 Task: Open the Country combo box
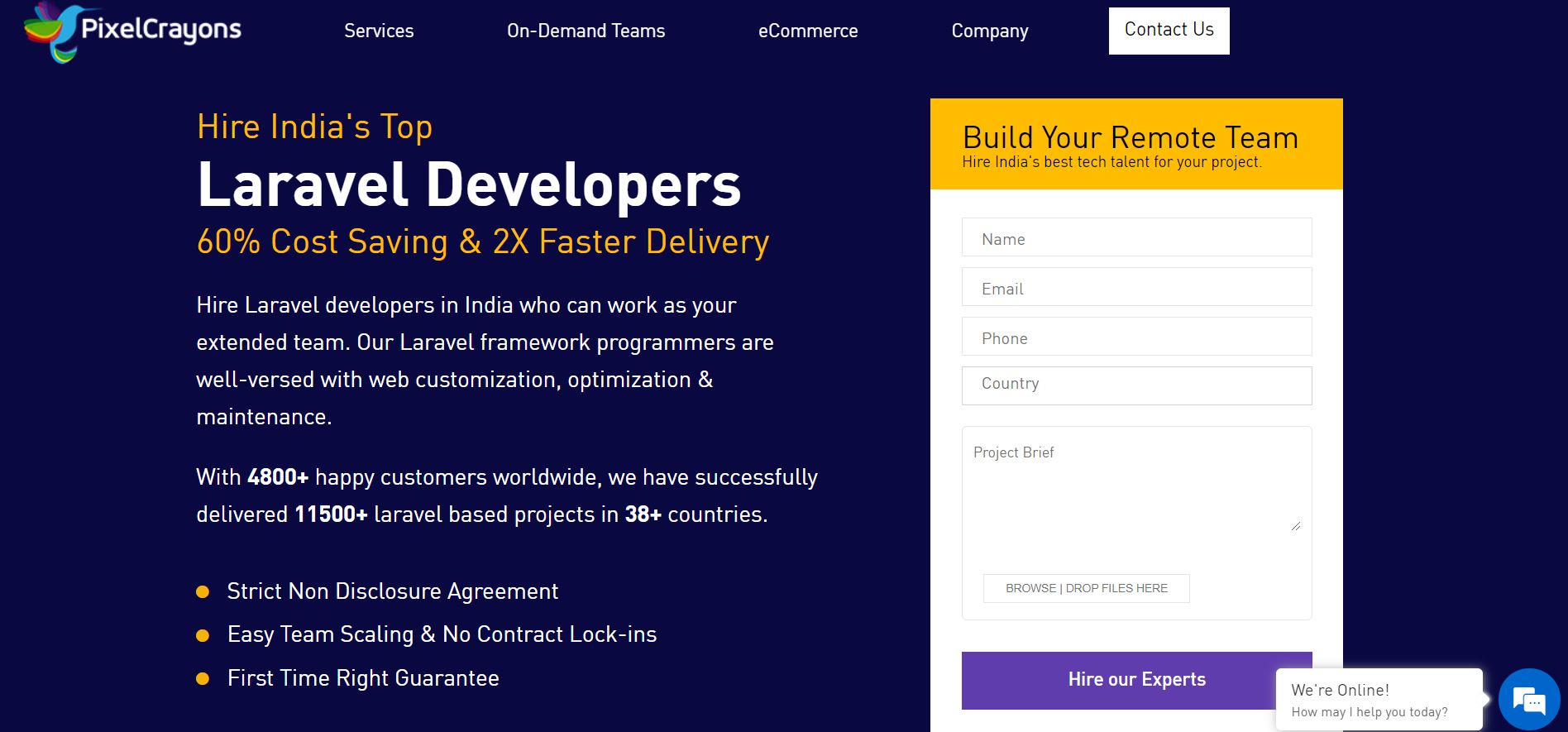[x=1136, y=385]
